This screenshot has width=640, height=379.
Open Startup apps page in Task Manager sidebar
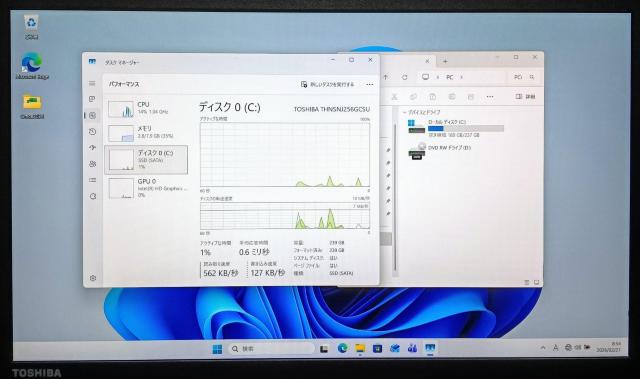tap(92, 148)
